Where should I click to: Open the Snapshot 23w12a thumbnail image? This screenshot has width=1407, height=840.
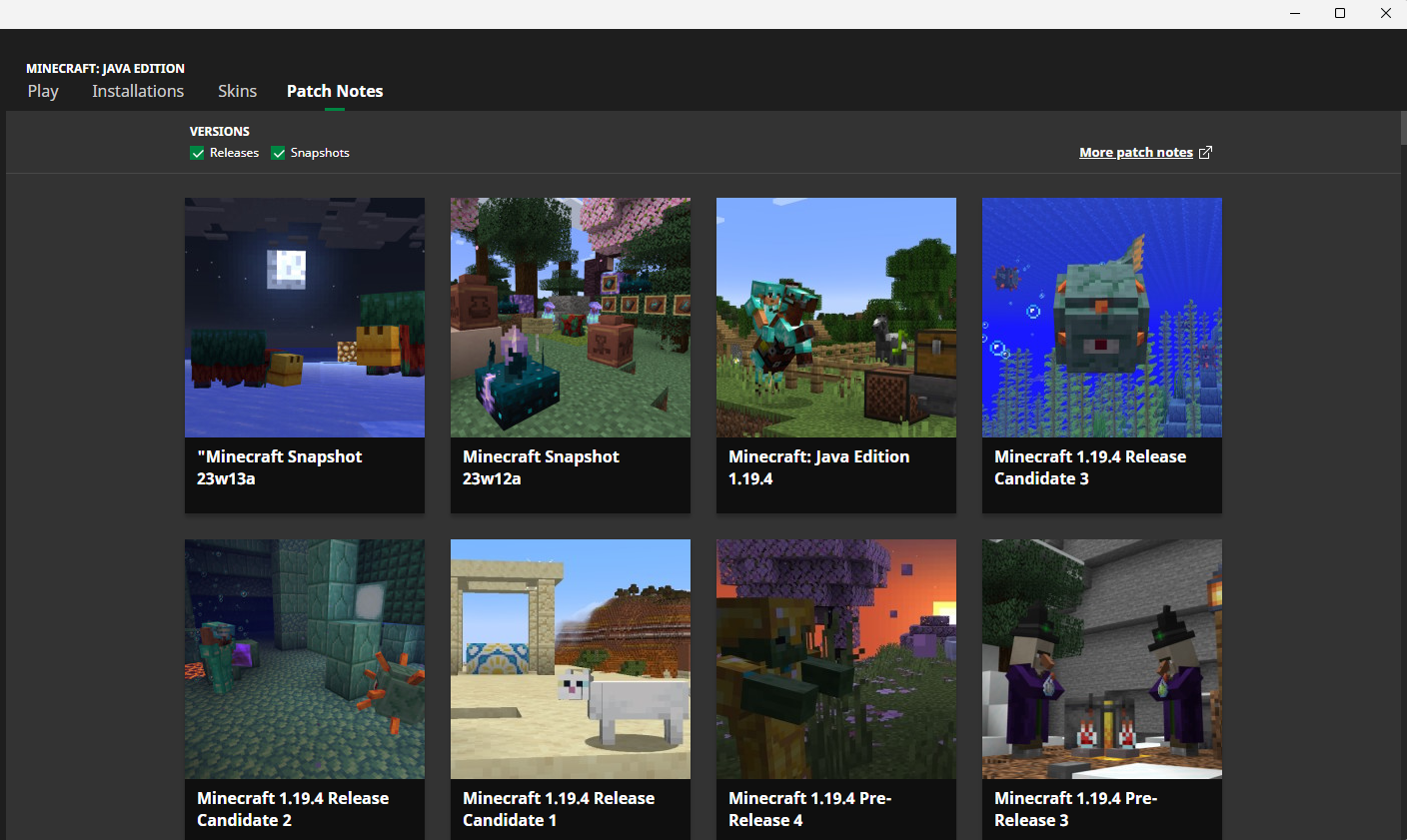pyautogui.click(x=571, y=318)
